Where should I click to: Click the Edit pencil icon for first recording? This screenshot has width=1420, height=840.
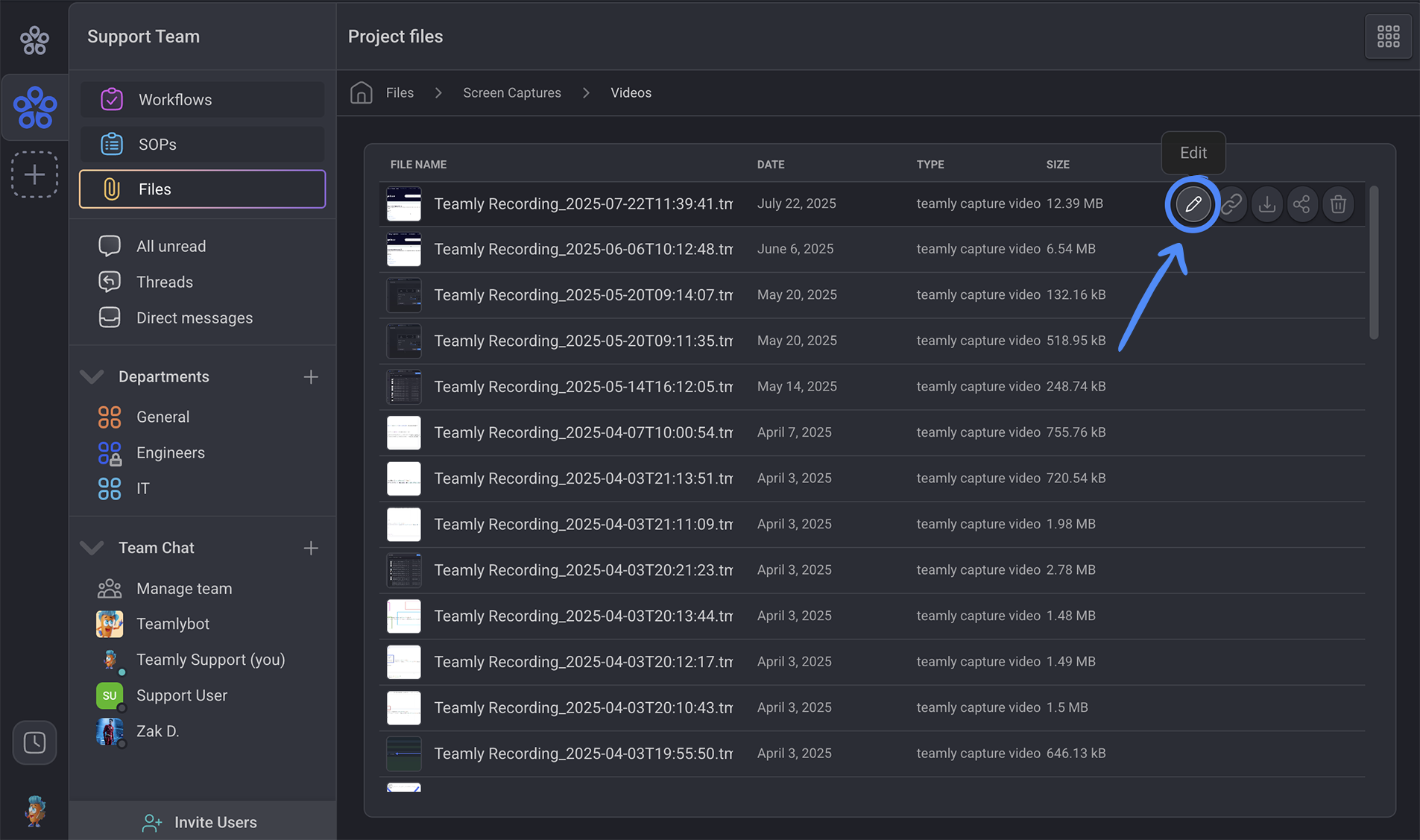[x=1193, y=203]
